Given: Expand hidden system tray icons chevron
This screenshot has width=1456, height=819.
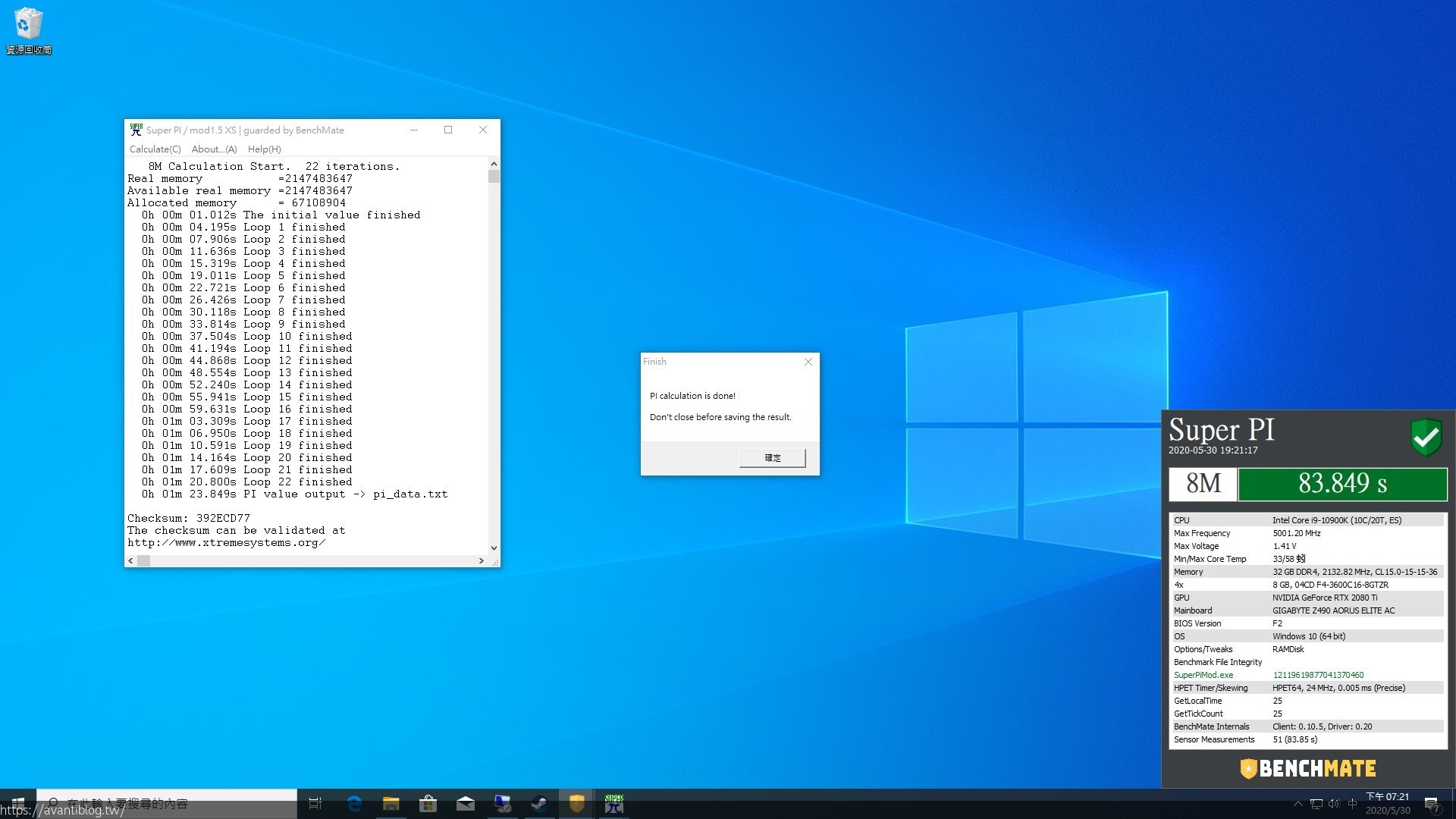Looking at the screenshot, I should coord(1298,804).
